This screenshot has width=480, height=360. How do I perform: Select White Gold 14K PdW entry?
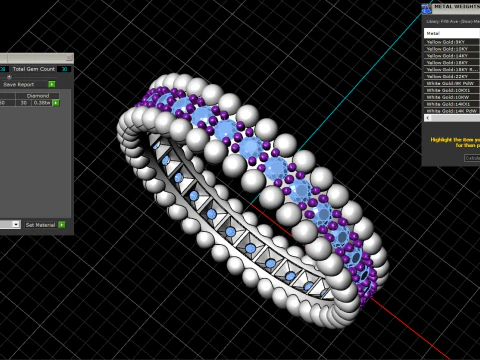tap(452, 111)
